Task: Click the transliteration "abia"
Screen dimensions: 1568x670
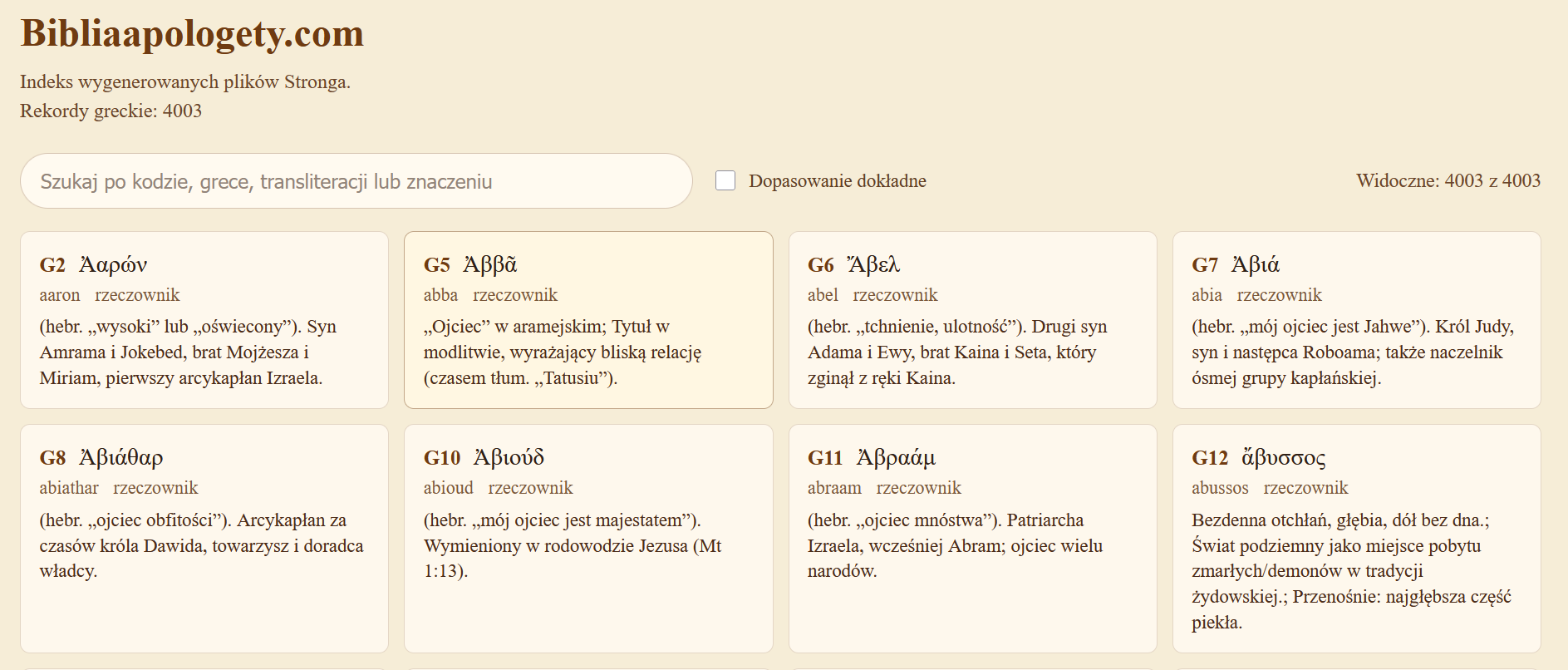Action: (x=1207, y=295)
